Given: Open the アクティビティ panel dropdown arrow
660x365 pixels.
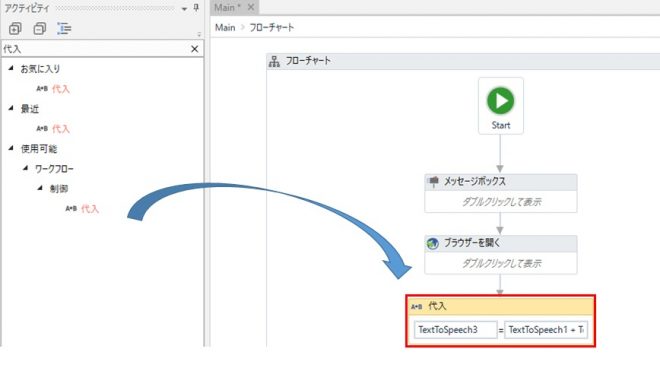Looking at the screenshot, I should coord(184,8).
